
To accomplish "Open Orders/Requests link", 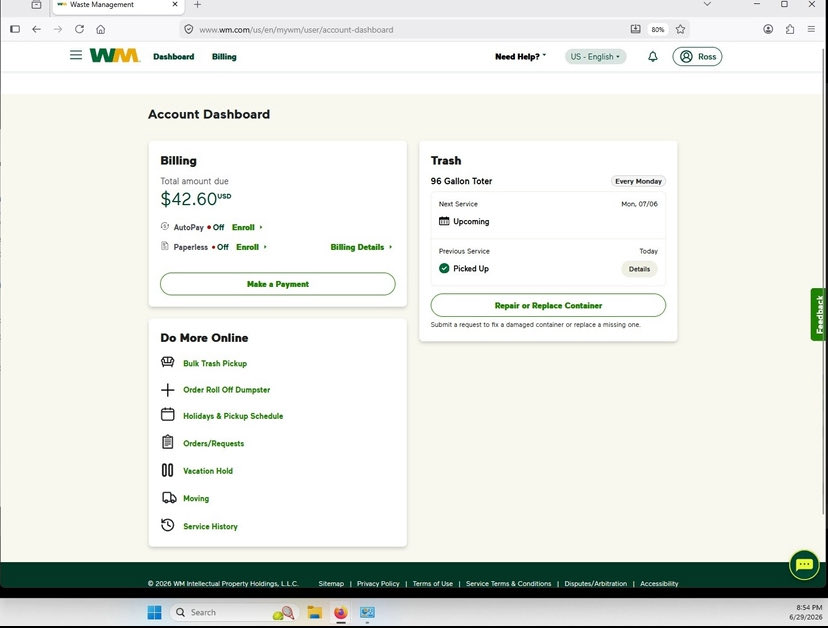I will [x=213, y=444].
